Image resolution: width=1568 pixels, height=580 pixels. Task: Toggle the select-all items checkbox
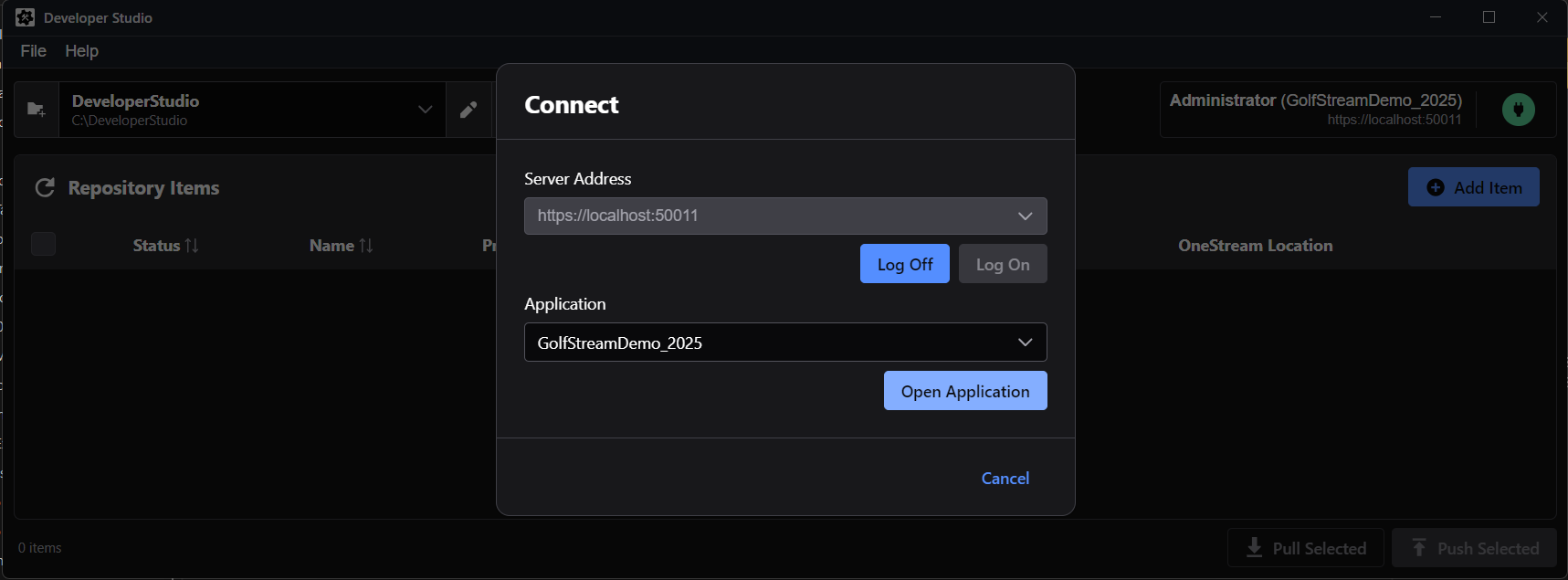tap(43, 244)
